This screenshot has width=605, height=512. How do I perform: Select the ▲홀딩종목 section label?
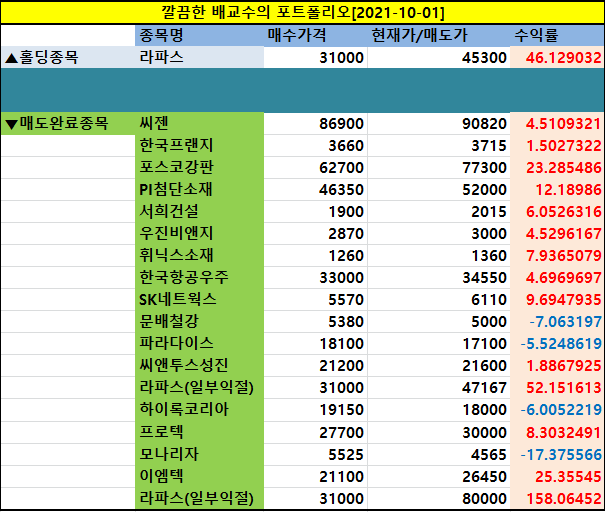point(68,57)
